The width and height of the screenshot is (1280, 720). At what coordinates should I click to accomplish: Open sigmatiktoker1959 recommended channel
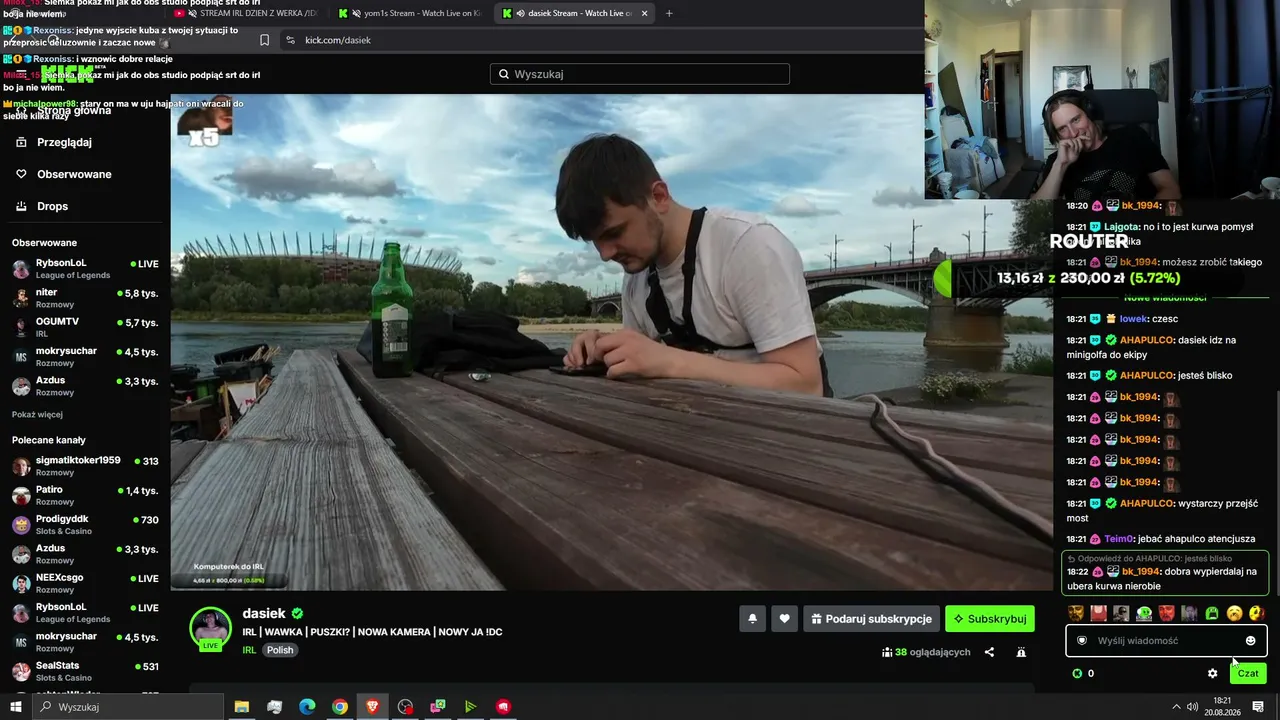point(85,465)
